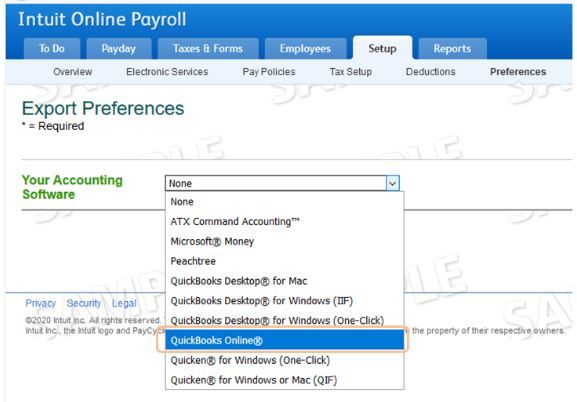The height and width of the screenshot is (402, 577).
Task: Pick QuickBooks Desktop® for Windows (One-Click)
Action: tap(285, 320)
